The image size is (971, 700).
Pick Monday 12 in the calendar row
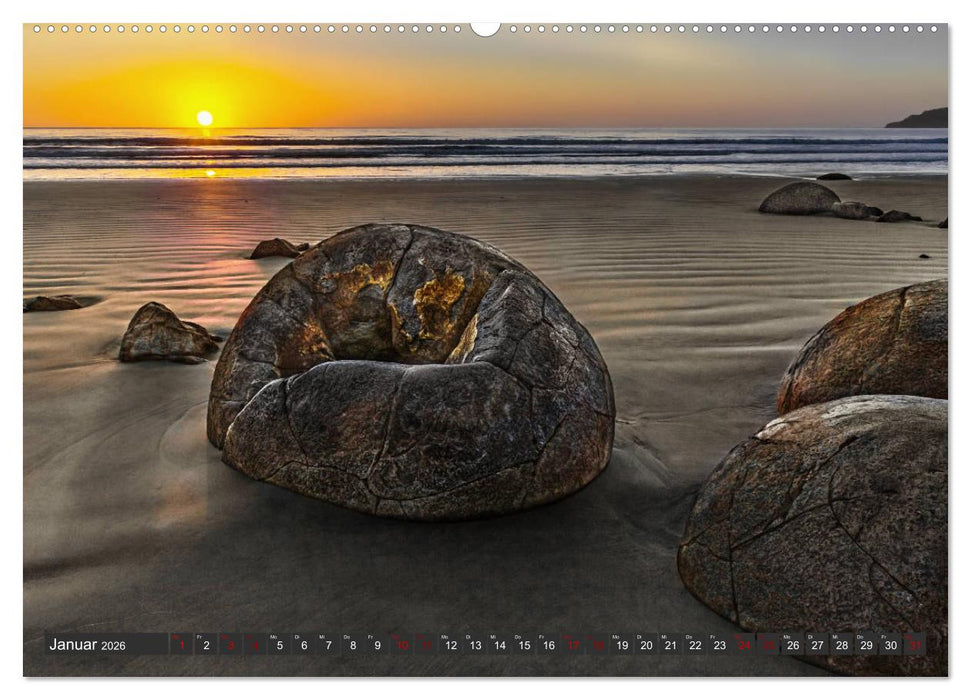pos(451,645)
